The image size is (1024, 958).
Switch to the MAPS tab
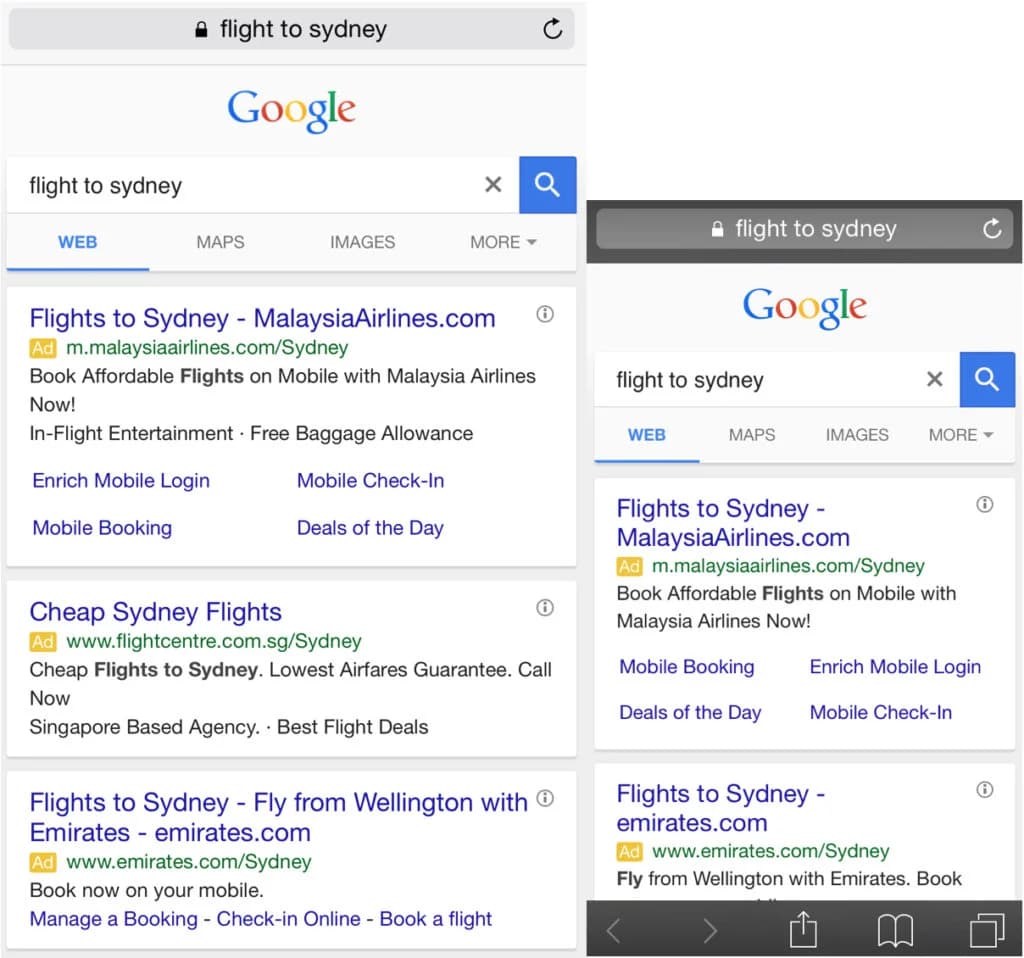pos(220,242)
